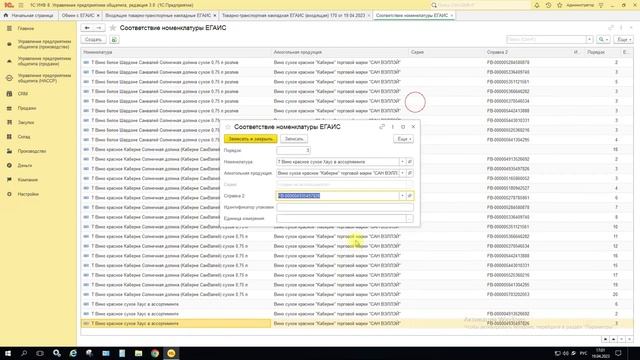Click the Порядок numeric field in dialog
This screenshot has height=360, width=640.
pyautogui.click(x=293, y=151)
